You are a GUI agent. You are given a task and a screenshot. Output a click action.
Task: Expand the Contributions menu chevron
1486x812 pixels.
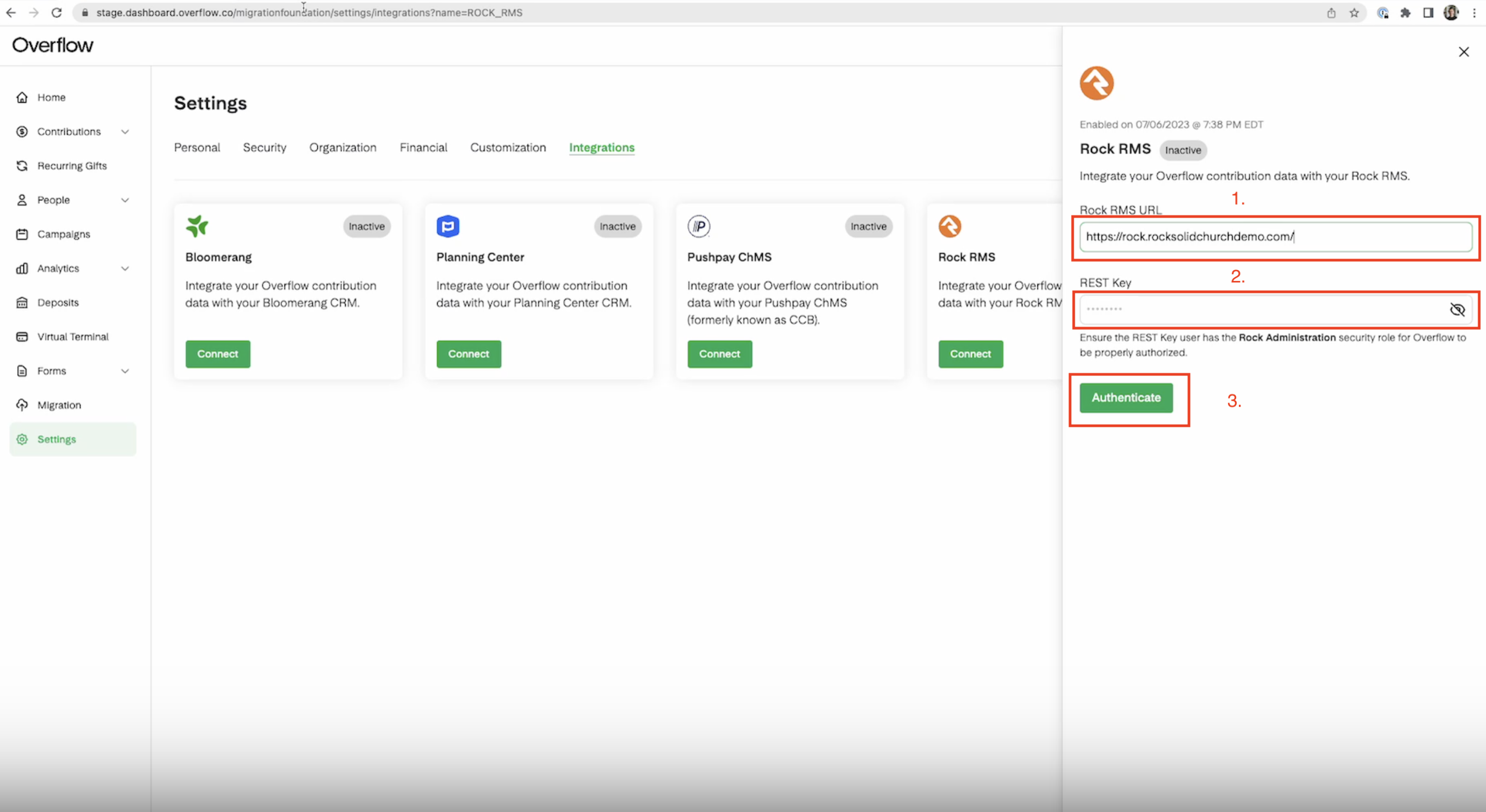click(125, 131)
